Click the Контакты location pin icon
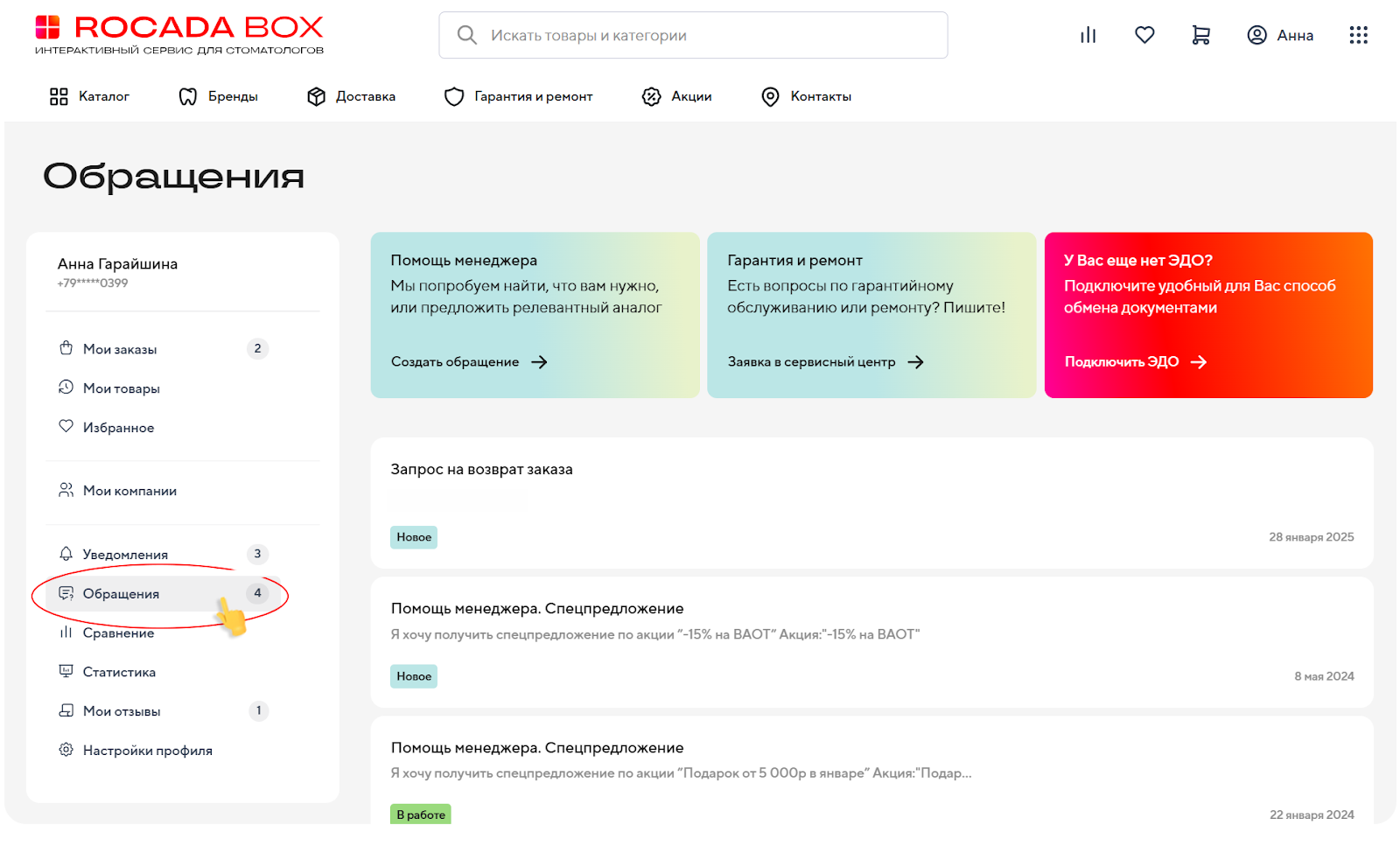This screenshot has width=1400, height=853. [x=770, y=96]
